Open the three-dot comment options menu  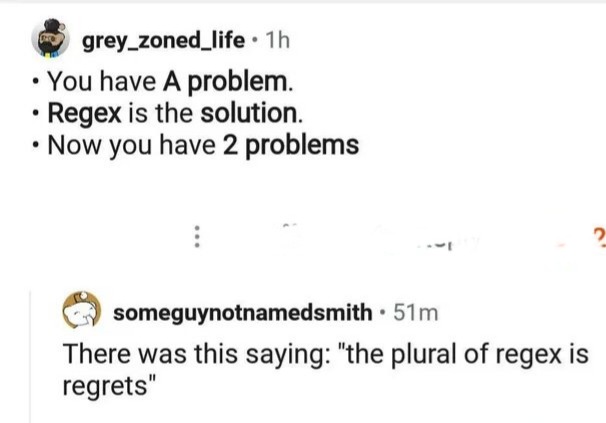197,236
